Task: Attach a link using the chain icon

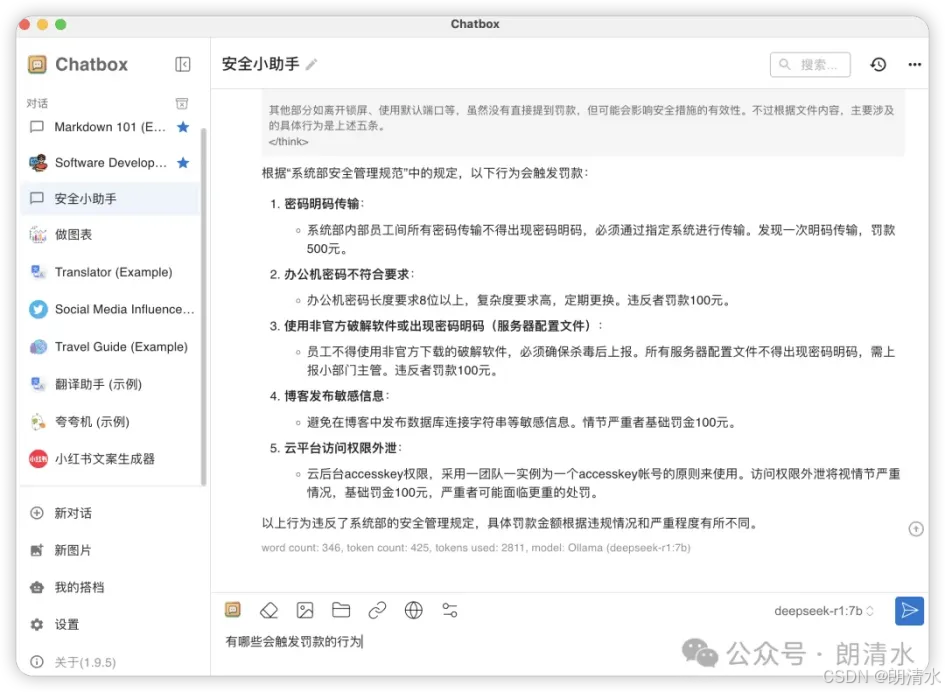Action: [x=377, y=610]
